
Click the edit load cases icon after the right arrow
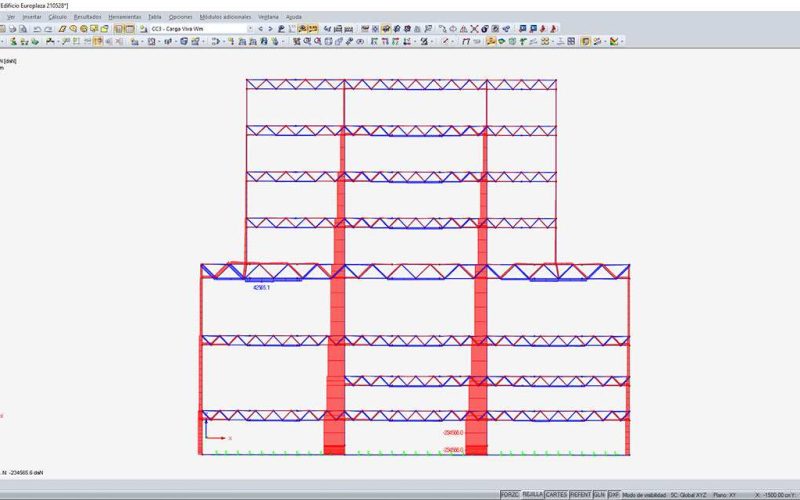tap(281, 29)
